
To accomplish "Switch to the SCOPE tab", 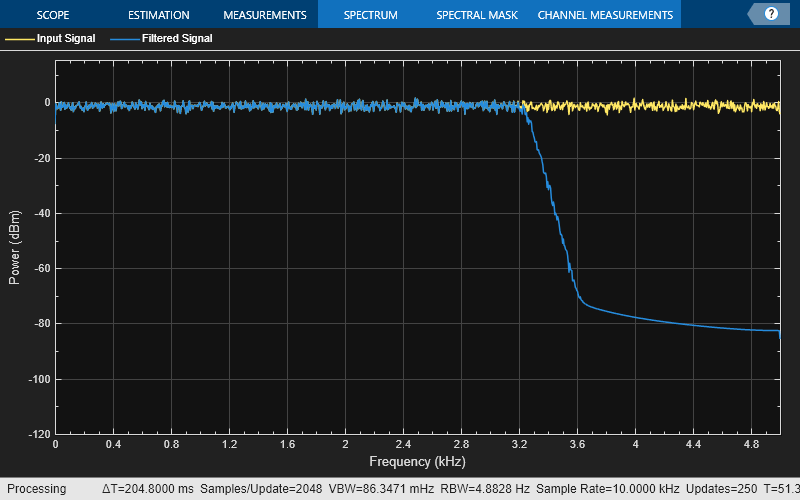I will [56, 15].
